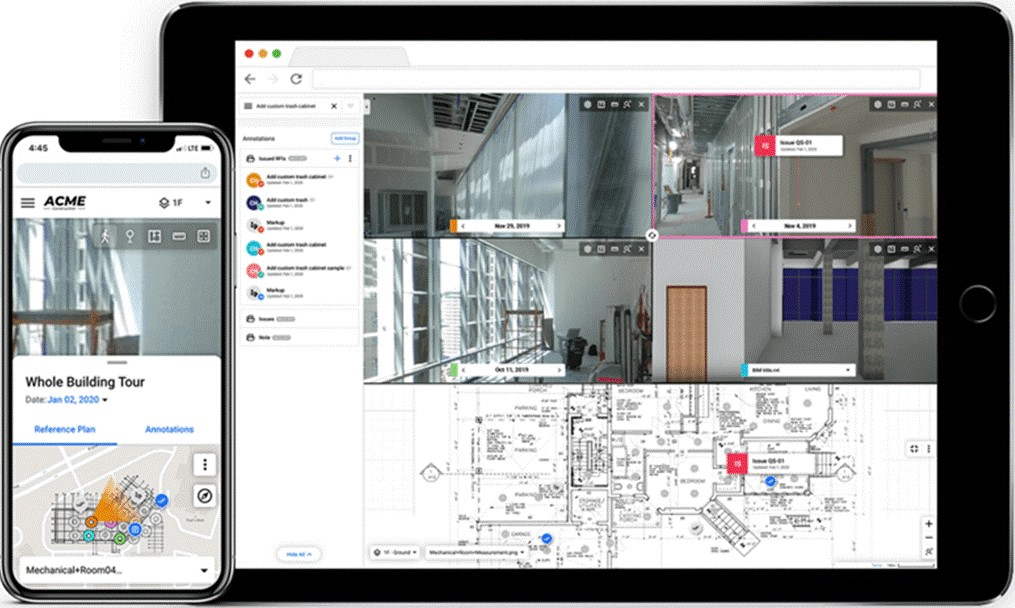
Task: Click the Hide All button
Action: click(299, 553)
